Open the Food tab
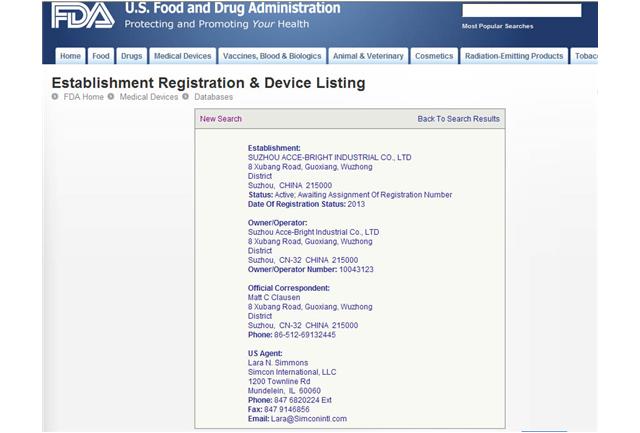 (x=101, y=56)
